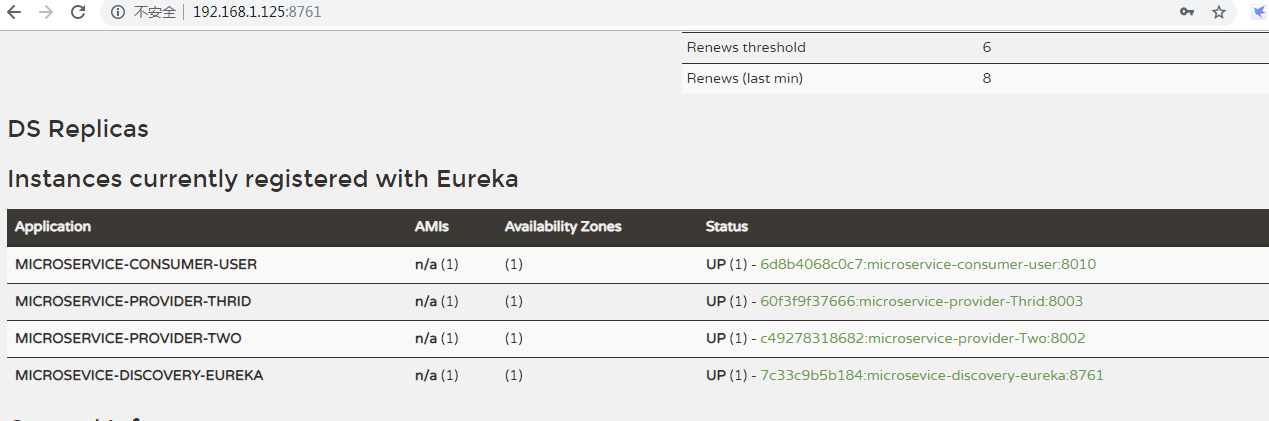Click UP (1) status in CONSUMER-USER row
This screenshot has height=421, width=1269.
tap(727, 265)
